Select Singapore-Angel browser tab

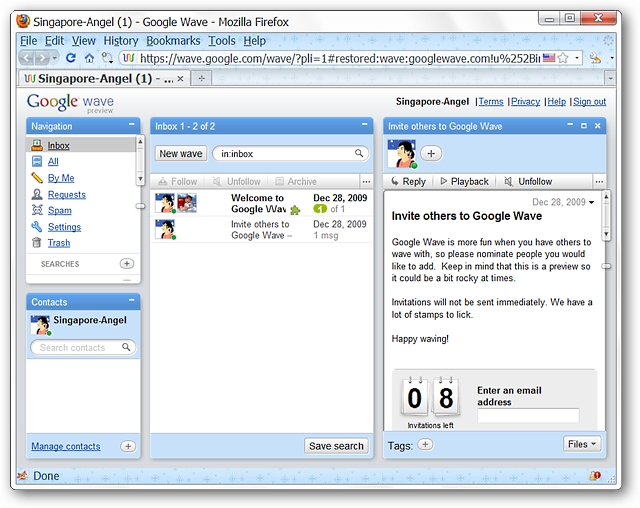click(104, 78)
